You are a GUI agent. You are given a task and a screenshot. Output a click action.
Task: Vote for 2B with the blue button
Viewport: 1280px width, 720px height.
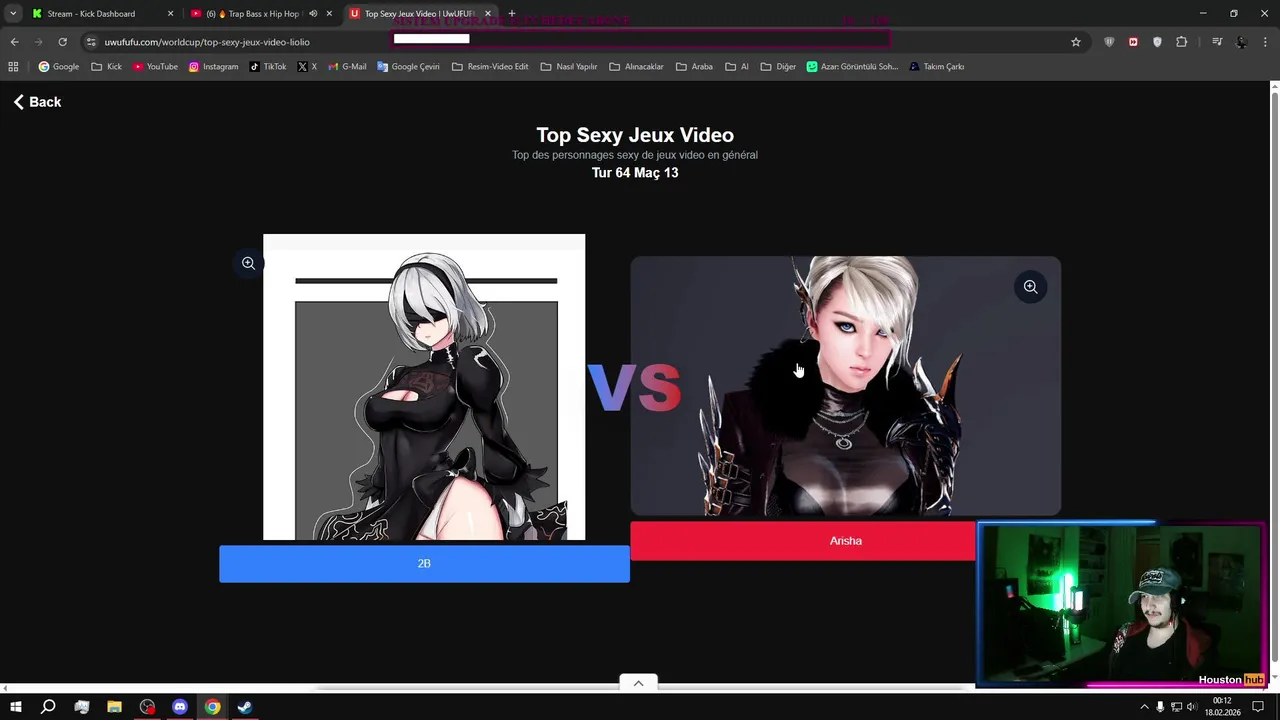click(424, 564)
